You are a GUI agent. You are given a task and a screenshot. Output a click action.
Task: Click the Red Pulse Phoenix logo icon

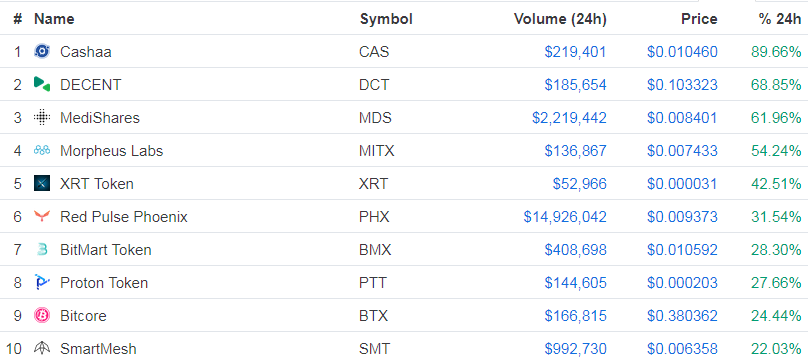[42, 216]
